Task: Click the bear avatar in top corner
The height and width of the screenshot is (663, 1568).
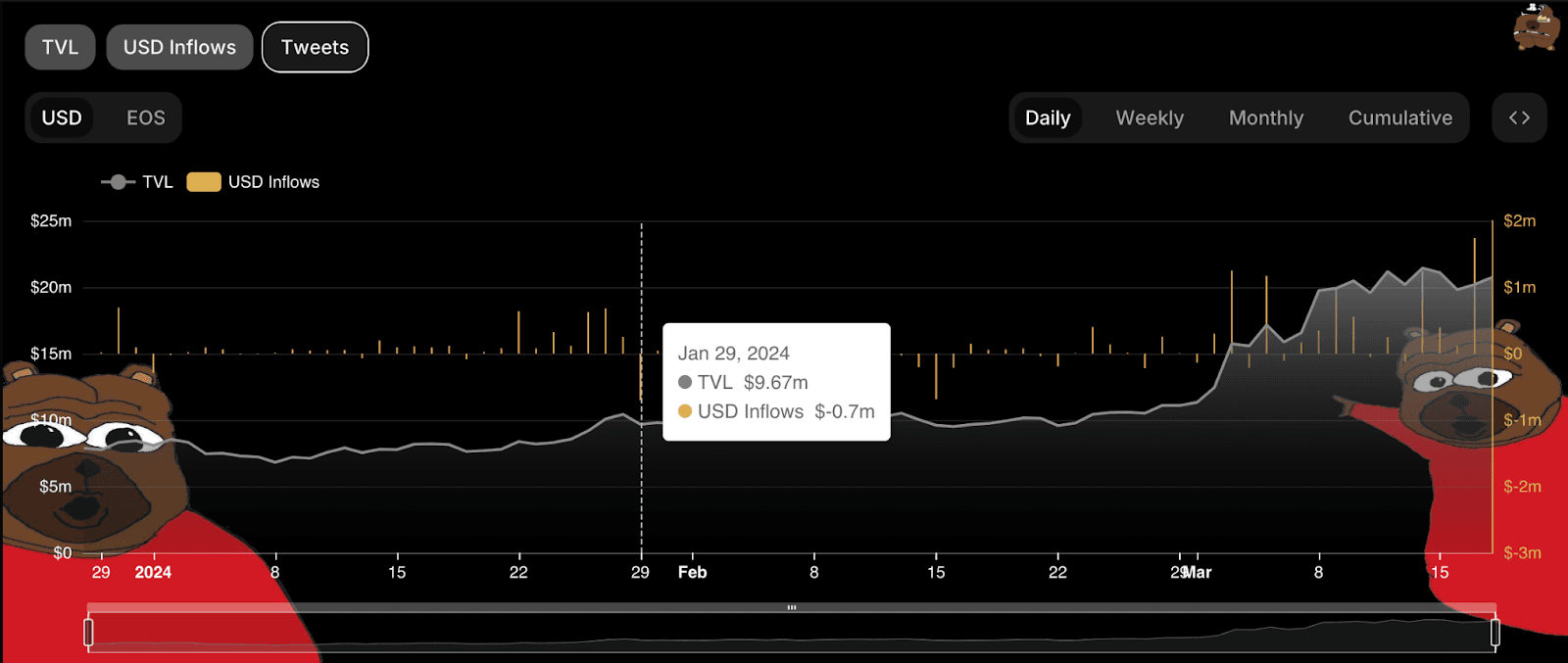Action: (x=1535, y=27)
